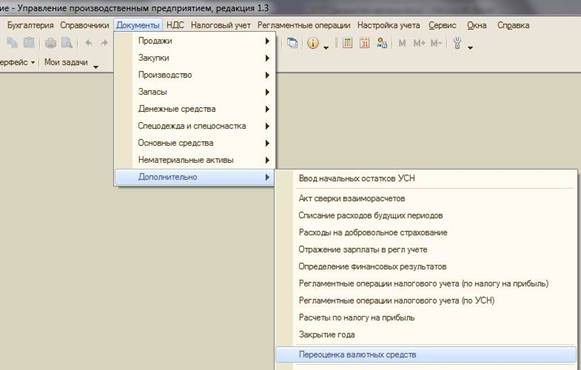Select Регламентные операции налогового учета (по УСН)

pos(426,301)
